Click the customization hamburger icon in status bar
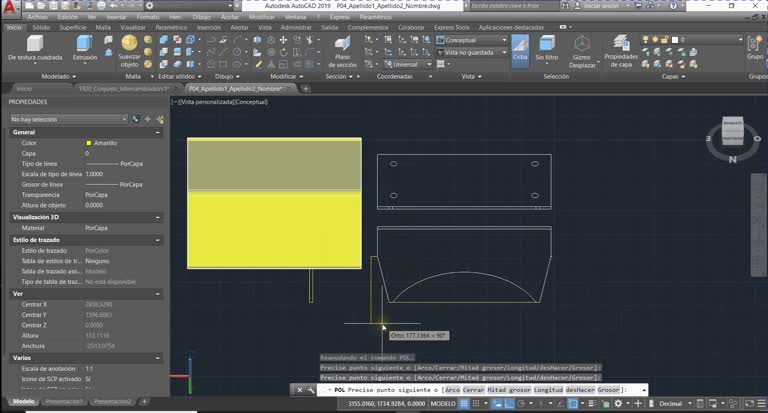 (x=762, y=404)
